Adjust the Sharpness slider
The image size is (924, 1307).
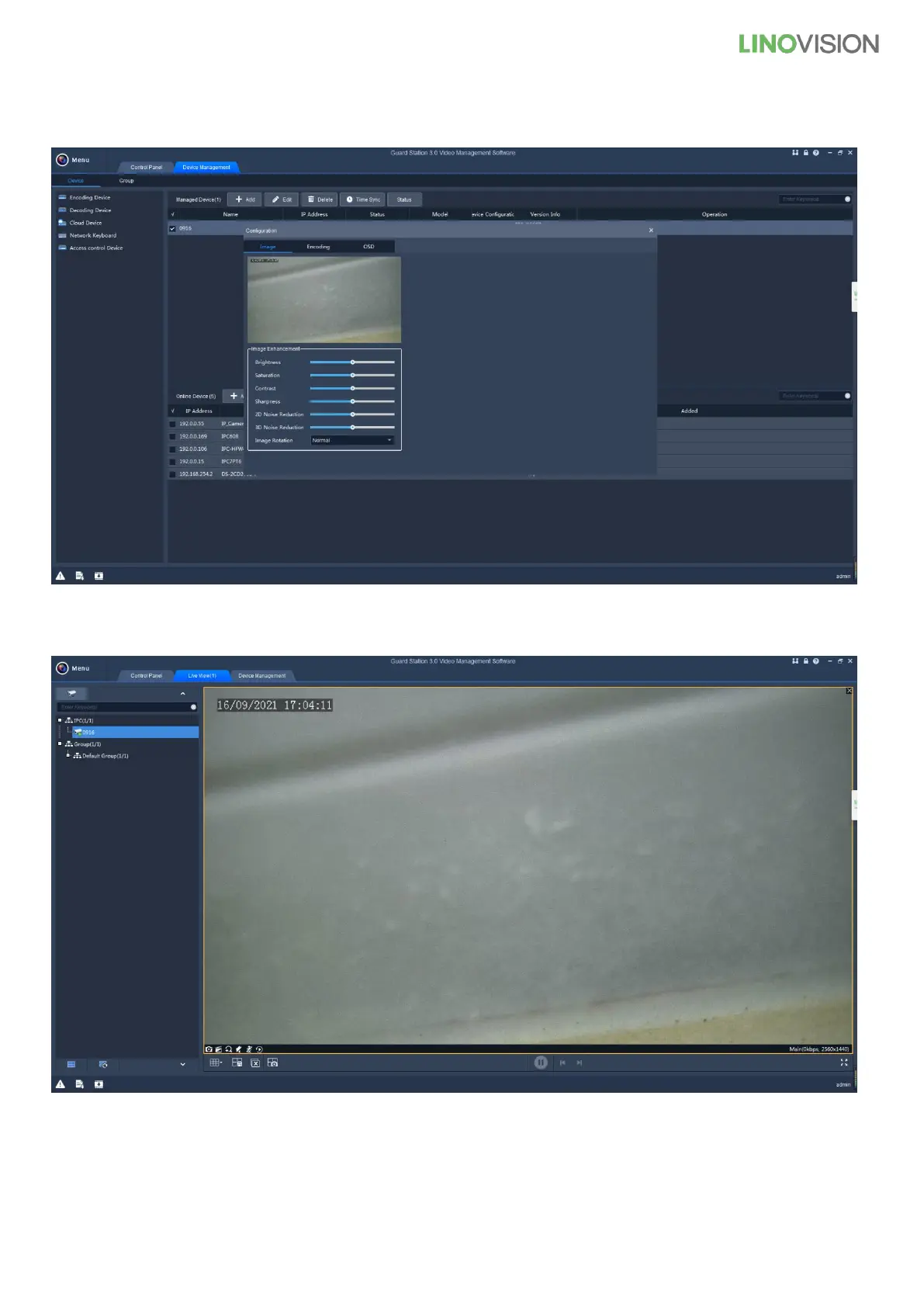pyautogui.click(x=352, y=401)
